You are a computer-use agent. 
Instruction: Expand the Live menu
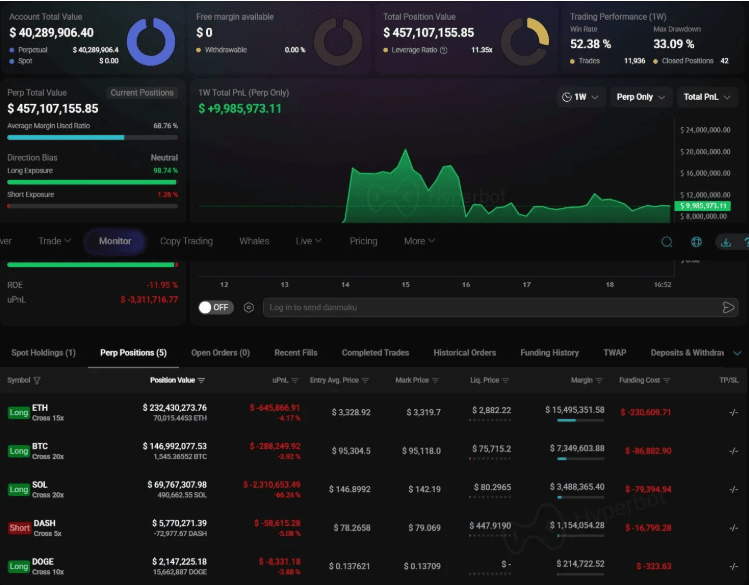308,241
